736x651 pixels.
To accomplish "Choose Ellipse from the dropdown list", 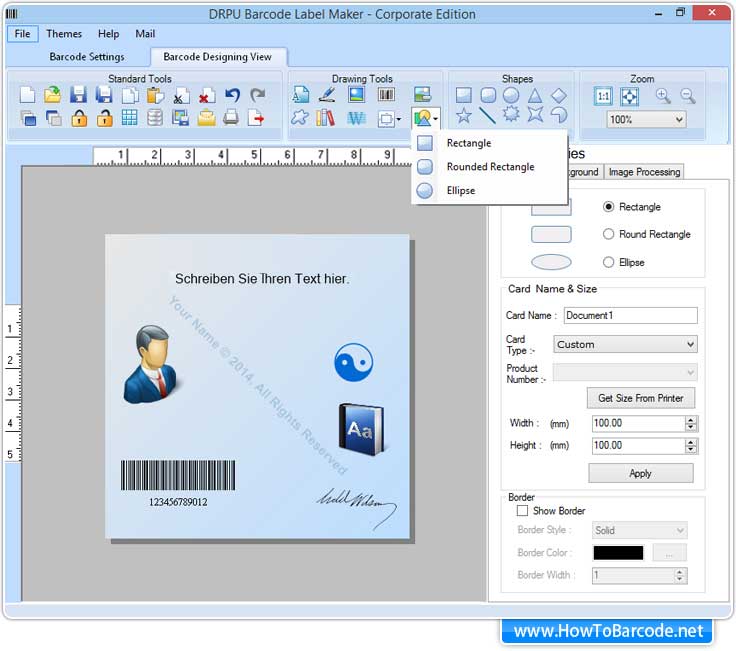I will [490, 191].
